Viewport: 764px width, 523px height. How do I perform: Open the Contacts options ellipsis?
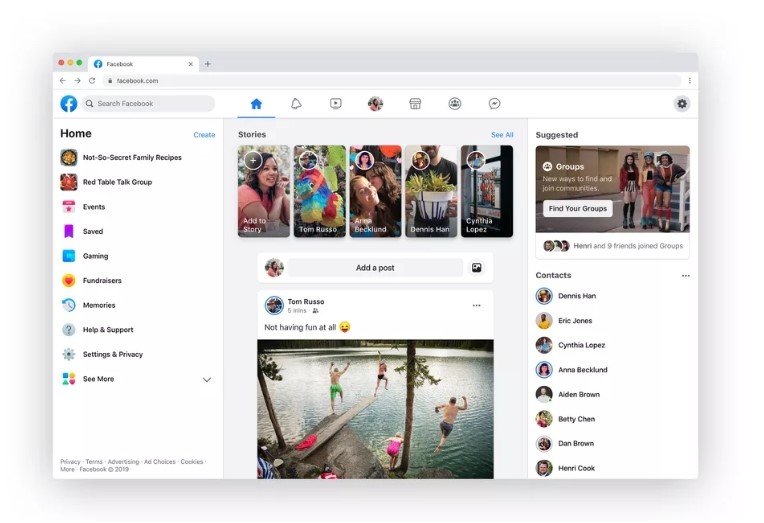[686, 276]
